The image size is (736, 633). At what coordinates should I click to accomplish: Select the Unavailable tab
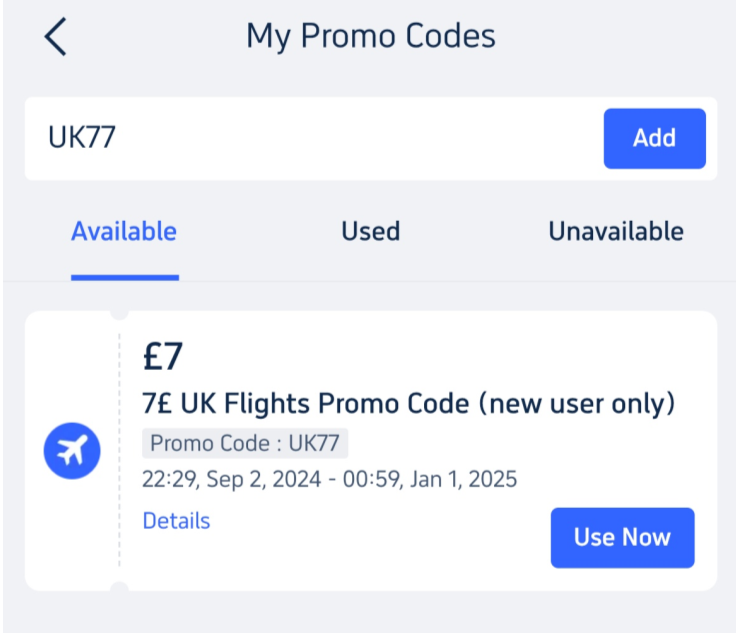615,232
